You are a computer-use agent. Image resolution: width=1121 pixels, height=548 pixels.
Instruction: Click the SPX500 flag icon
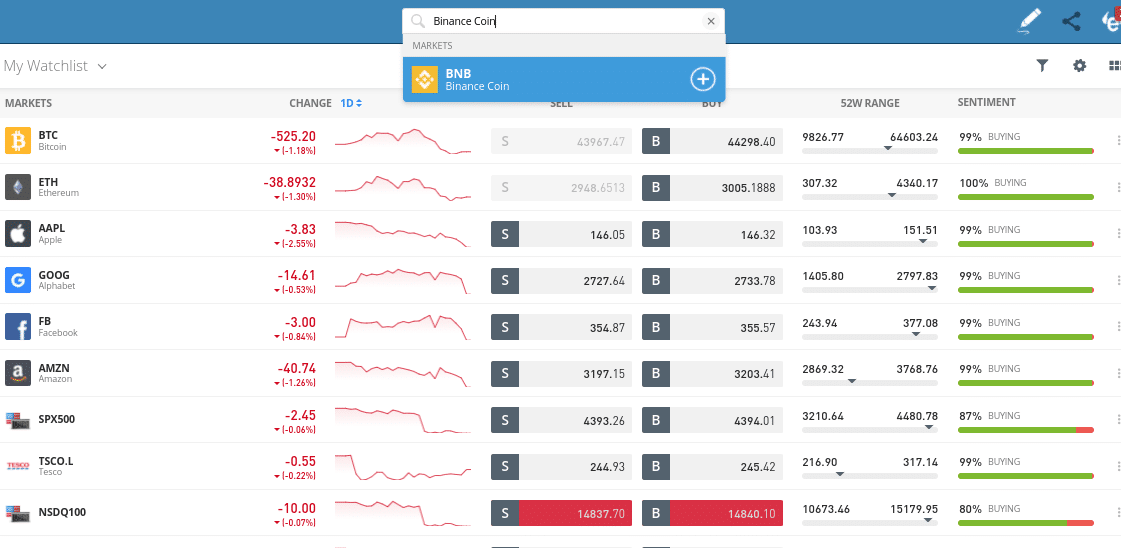pos(18,420)
